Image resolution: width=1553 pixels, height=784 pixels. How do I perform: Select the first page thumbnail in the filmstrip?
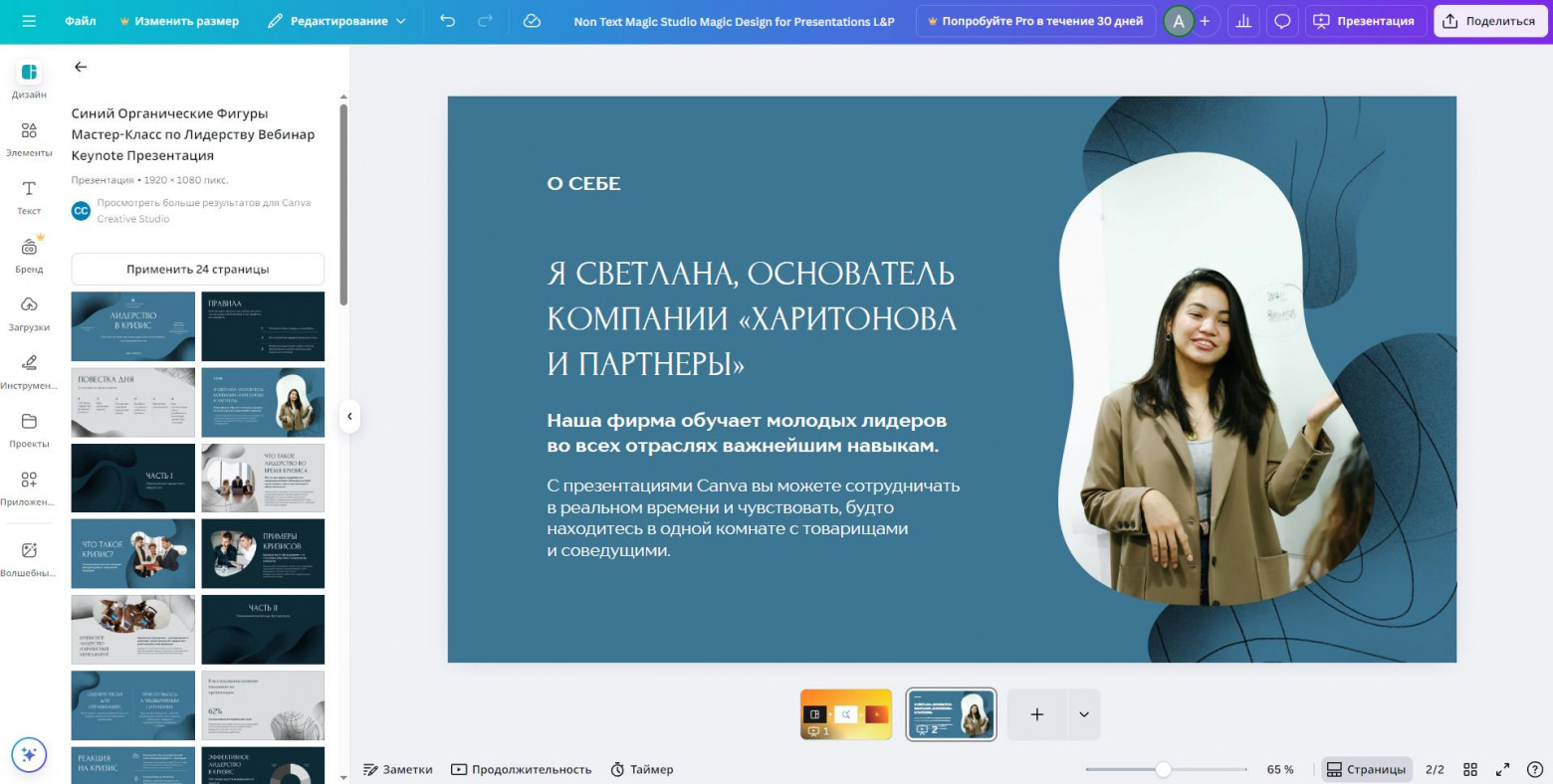(845, 713)
